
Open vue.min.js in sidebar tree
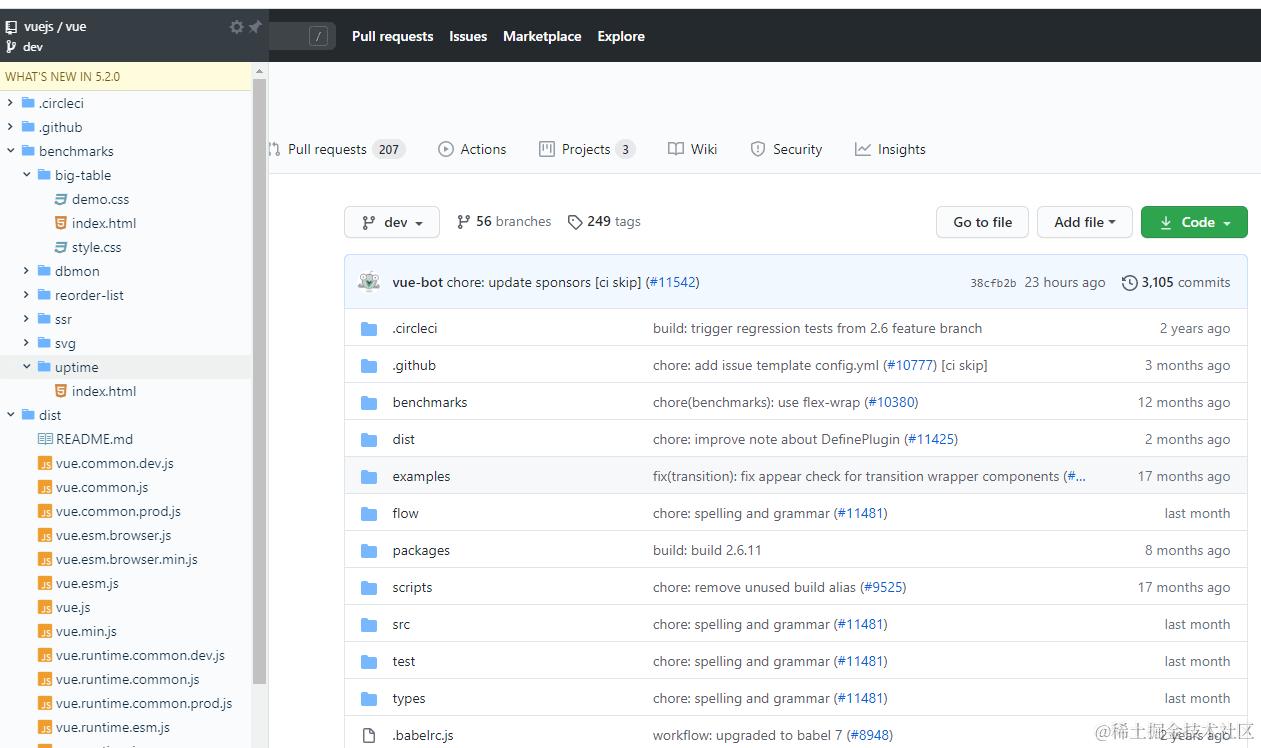click(86, 631)
